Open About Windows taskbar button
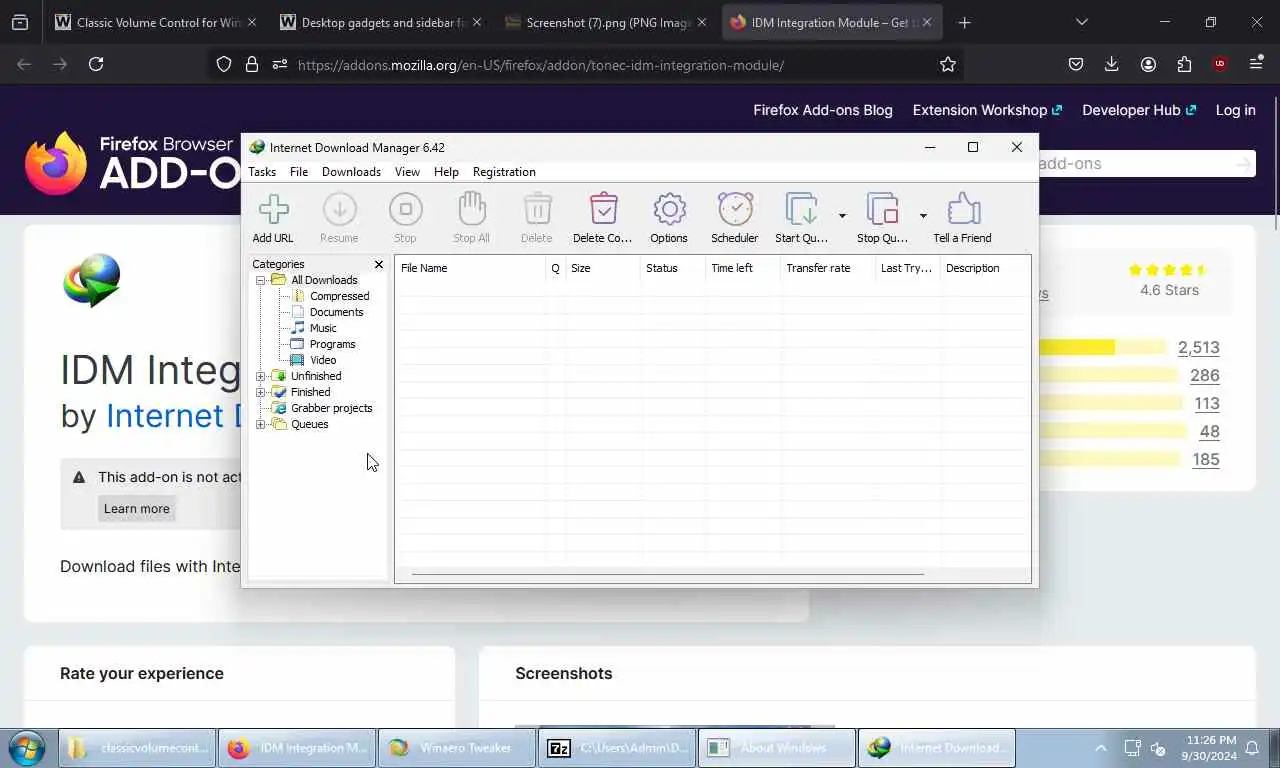This screenshot has height=768, width=1280. pos(776,748)
